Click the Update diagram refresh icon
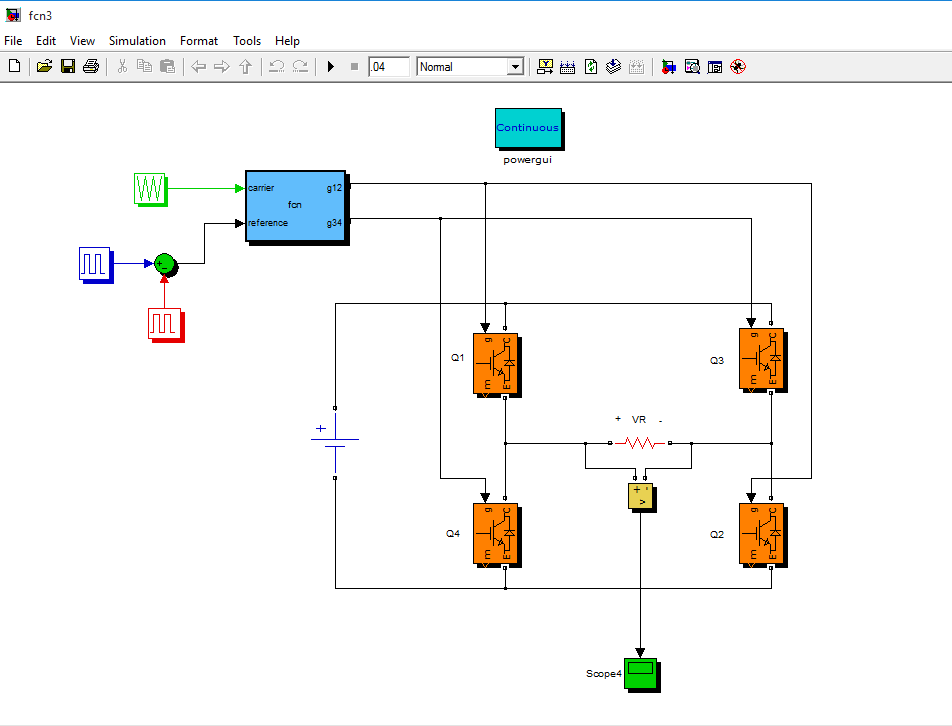Viewport: 952px width, 726px height. pos(591,67)
